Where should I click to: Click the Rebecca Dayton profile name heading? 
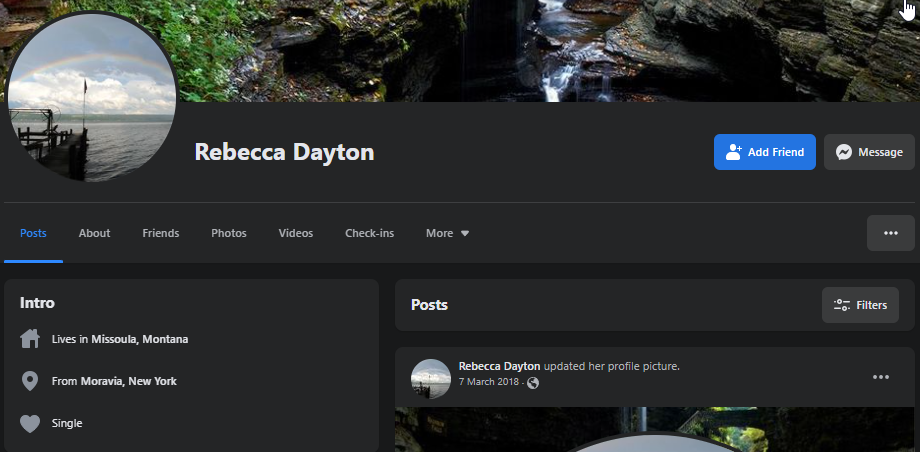click(x=284, y=152)
